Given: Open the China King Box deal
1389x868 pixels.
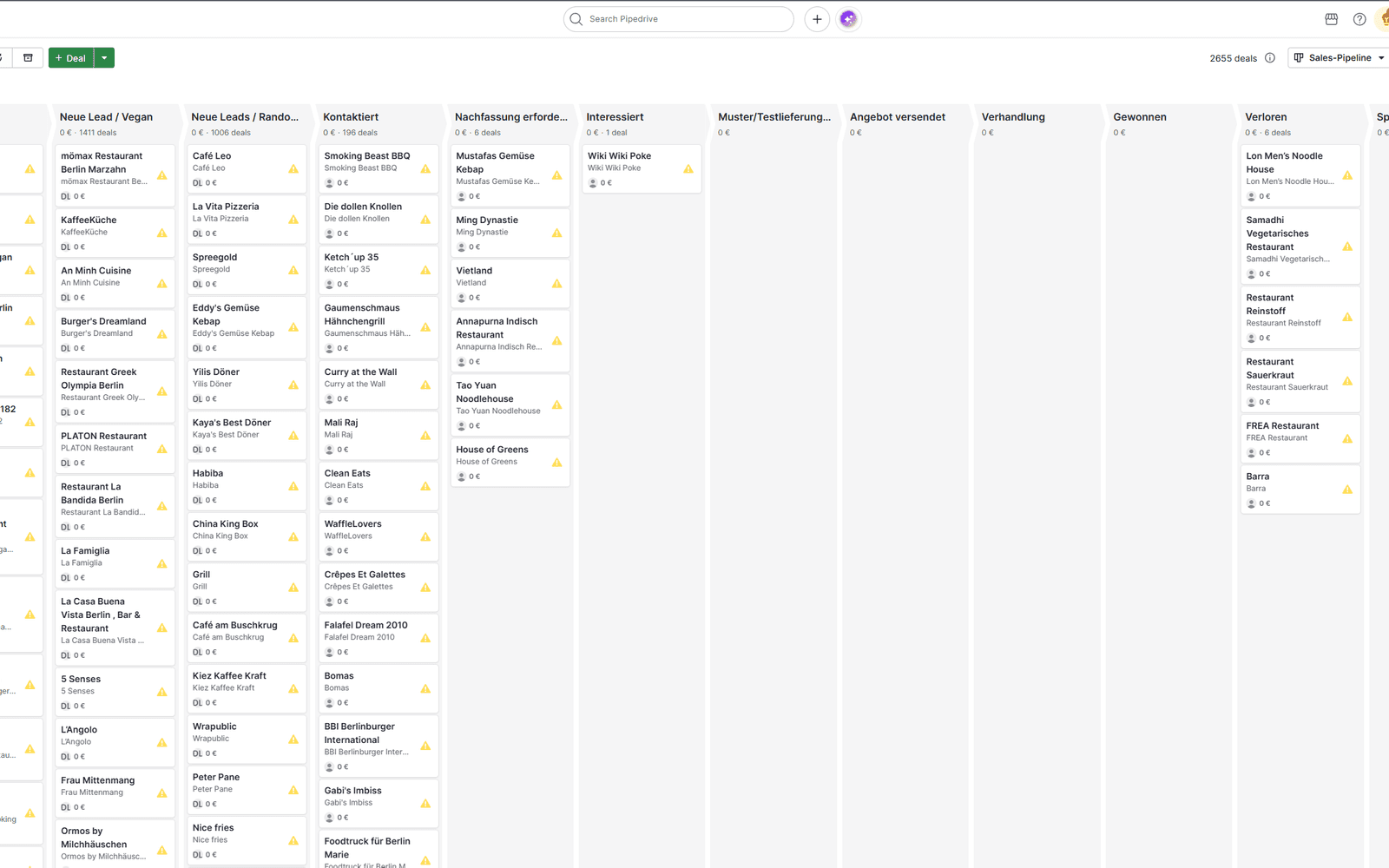Looking at the screenshot, I should pyautogui.click(x=247, y=536).
